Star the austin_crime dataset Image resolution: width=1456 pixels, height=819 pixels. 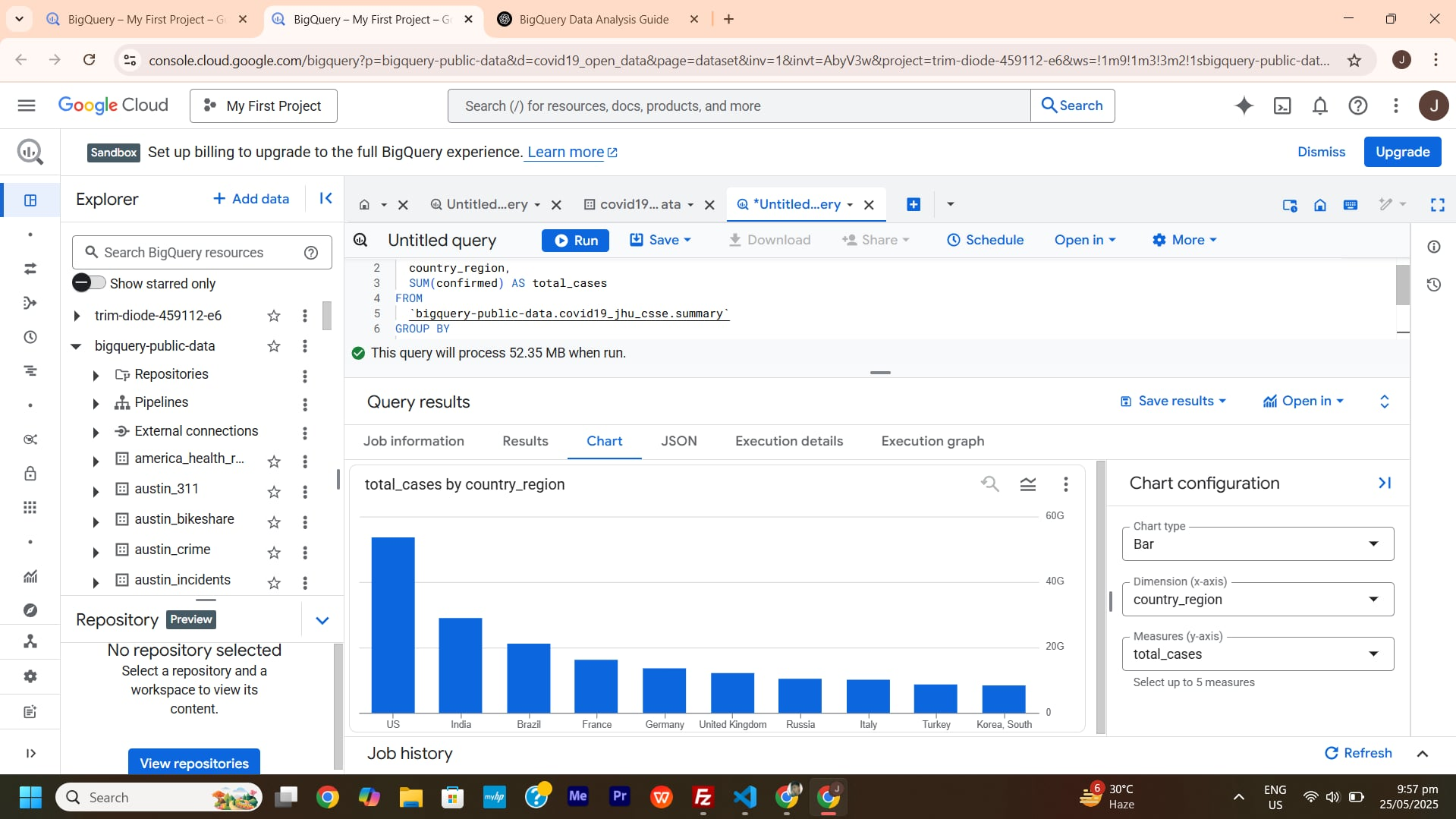click(274, 553)
